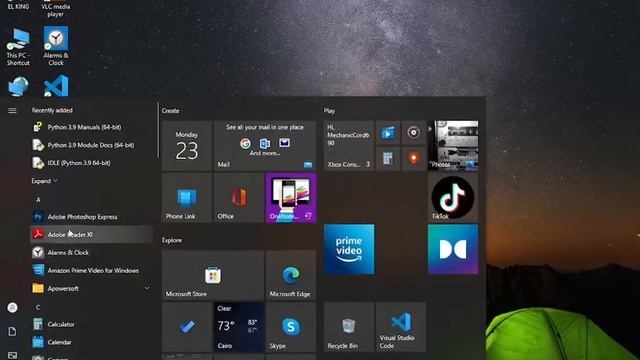Open the Microsoft Store tile
The height and width of the screenshot is (360, 640).
click(x=213, y=275)
